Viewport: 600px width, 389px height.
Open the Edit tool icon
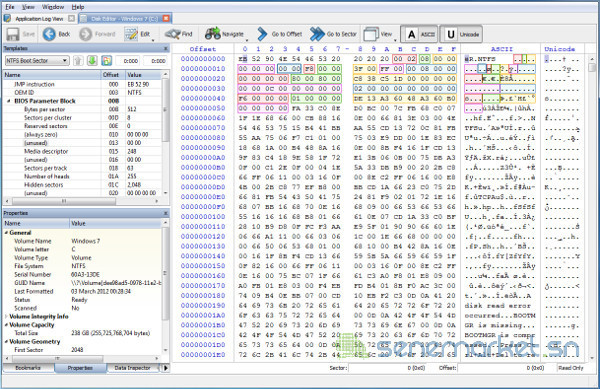click(x=131, y=34)
